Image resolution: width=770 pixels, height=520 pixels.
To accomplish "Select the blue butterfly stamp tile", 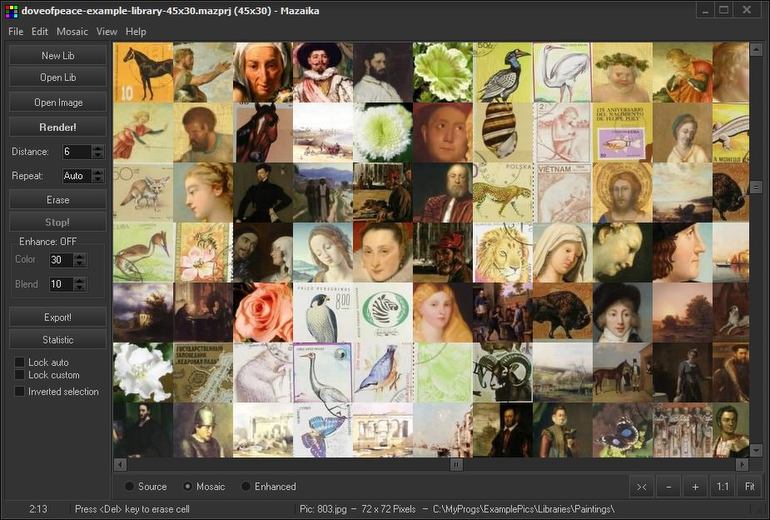I will coord(323,430).
